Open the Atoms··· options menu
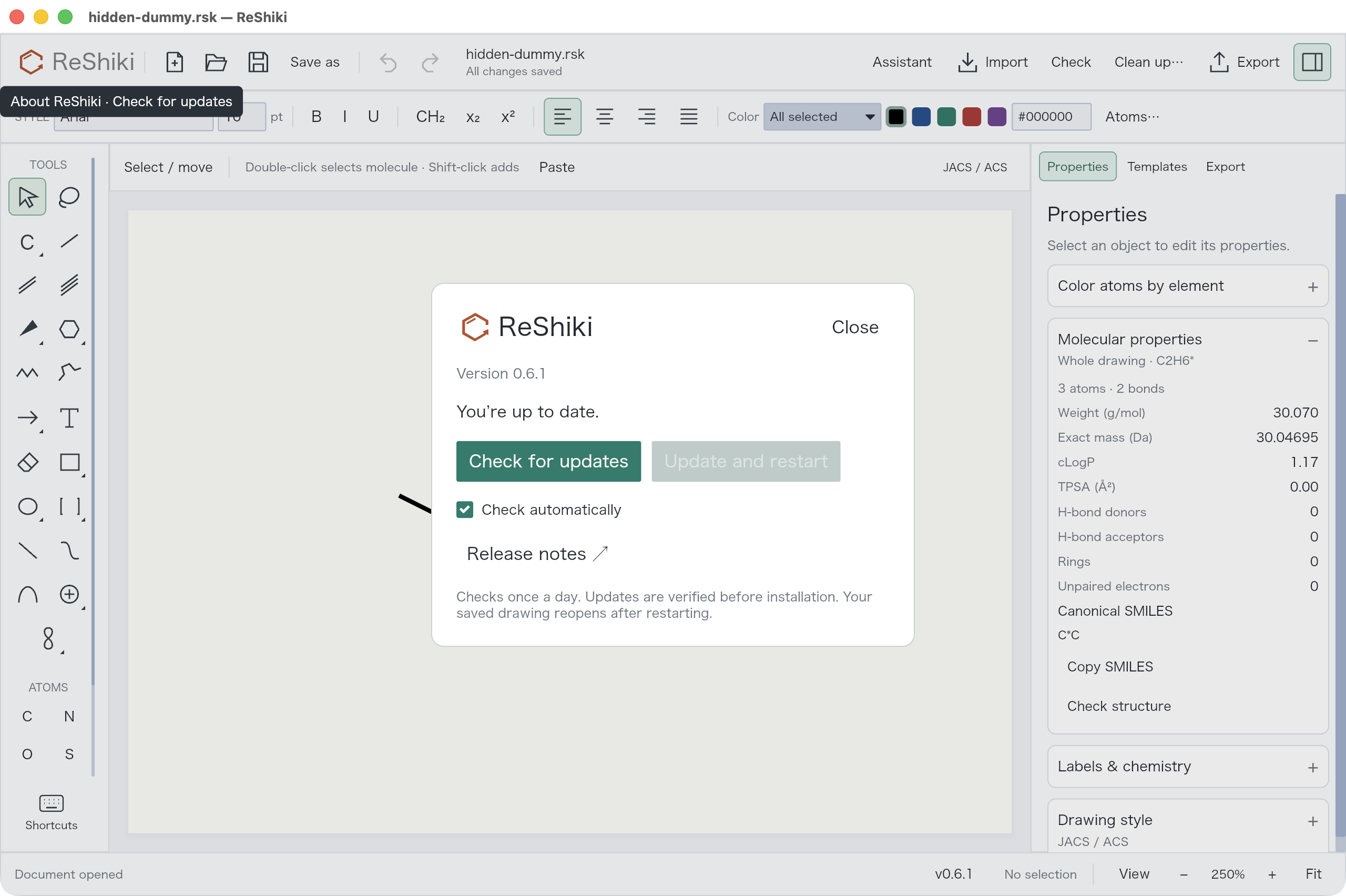Image resolution: width=1346 pixels, height=896 pixels. [x=1132, y=117]
